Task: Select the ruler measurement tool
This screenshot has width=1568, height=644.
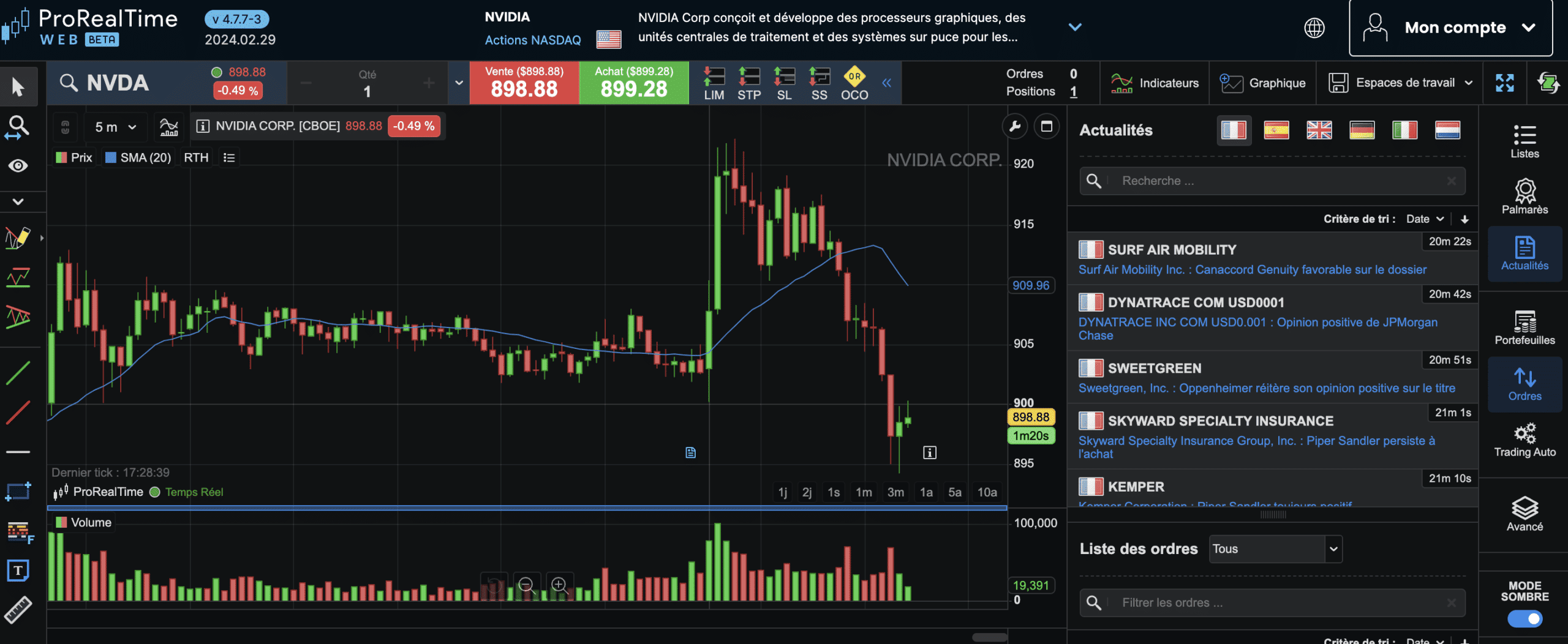Action: 18,610
